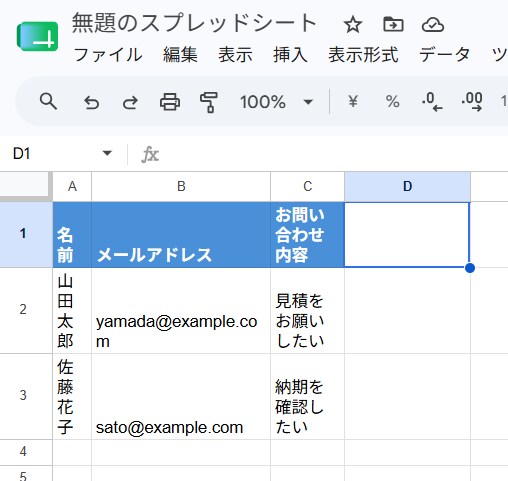
Task: Select empty cell D2
Action: [x=407, y=310]
